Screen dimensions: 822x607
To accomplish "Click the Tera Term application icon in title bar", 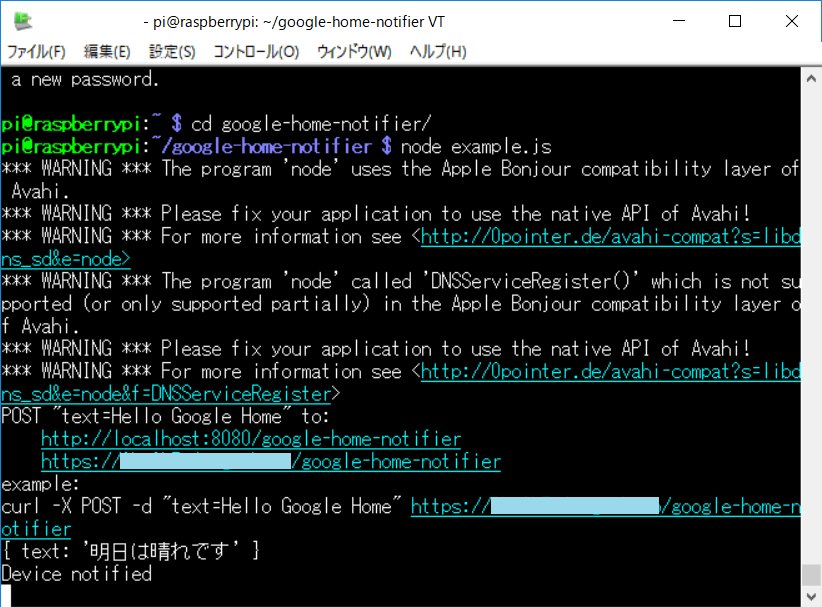I will (x=23, y=21).
